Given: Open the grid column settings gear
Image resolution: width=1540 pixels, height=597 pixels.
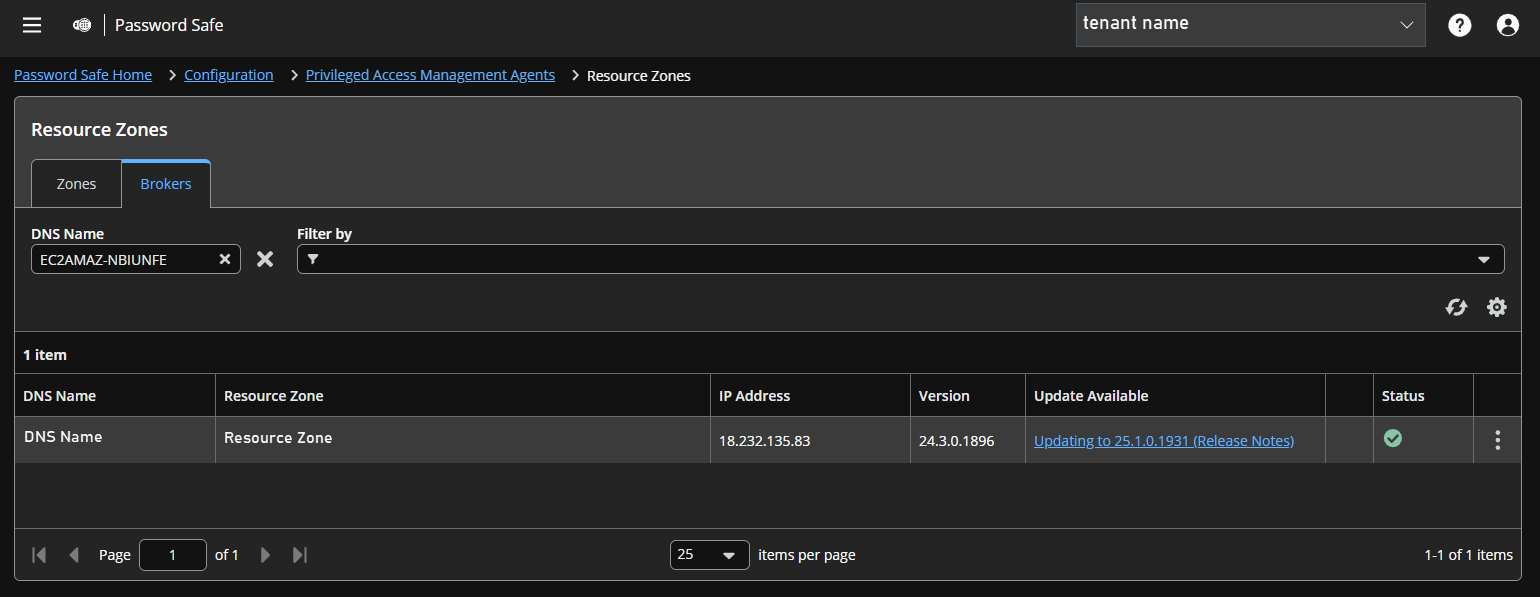Looking at the screenshot, I should (1496, 307).
